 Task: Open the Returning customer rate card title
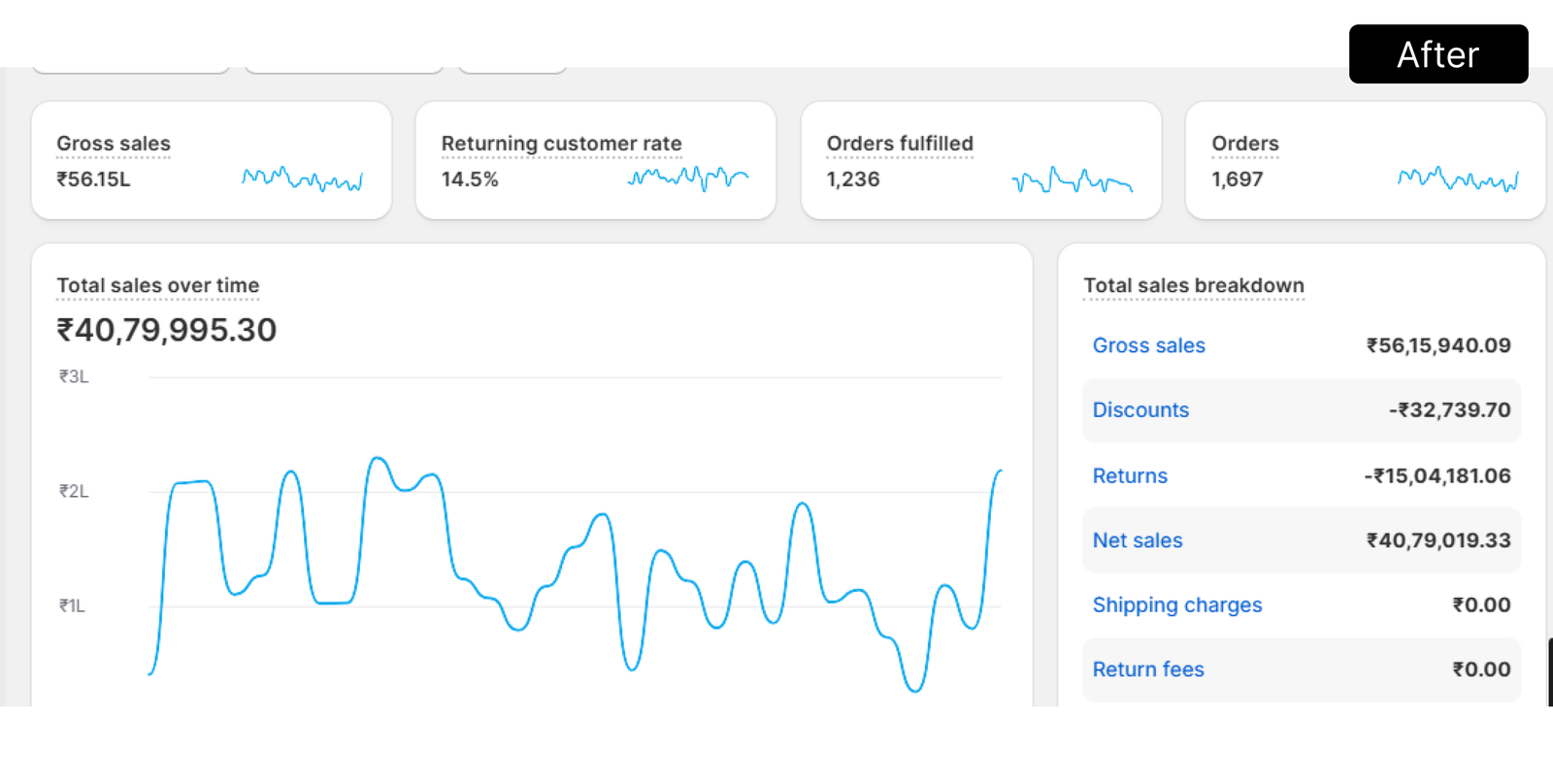561,144
